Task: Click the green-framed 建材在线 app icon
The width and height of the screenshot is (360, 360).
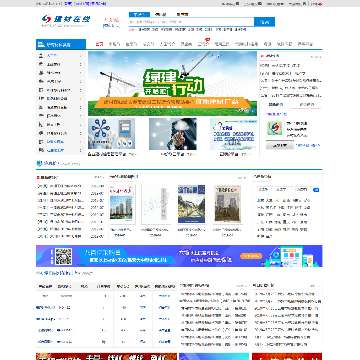Action: [x=274, y=128]
